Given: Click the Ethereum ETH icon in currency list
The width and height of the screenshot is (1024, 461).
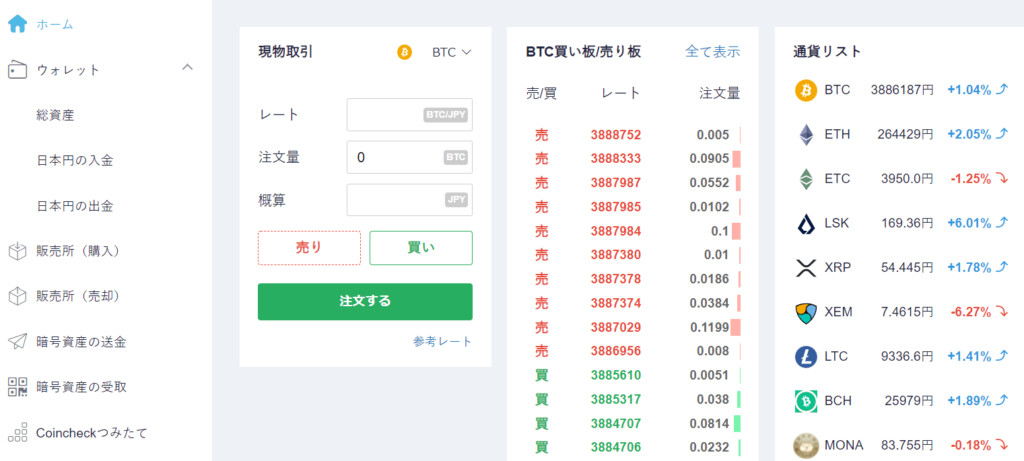Looking at the screenshot, I should [x=806, y=135].
